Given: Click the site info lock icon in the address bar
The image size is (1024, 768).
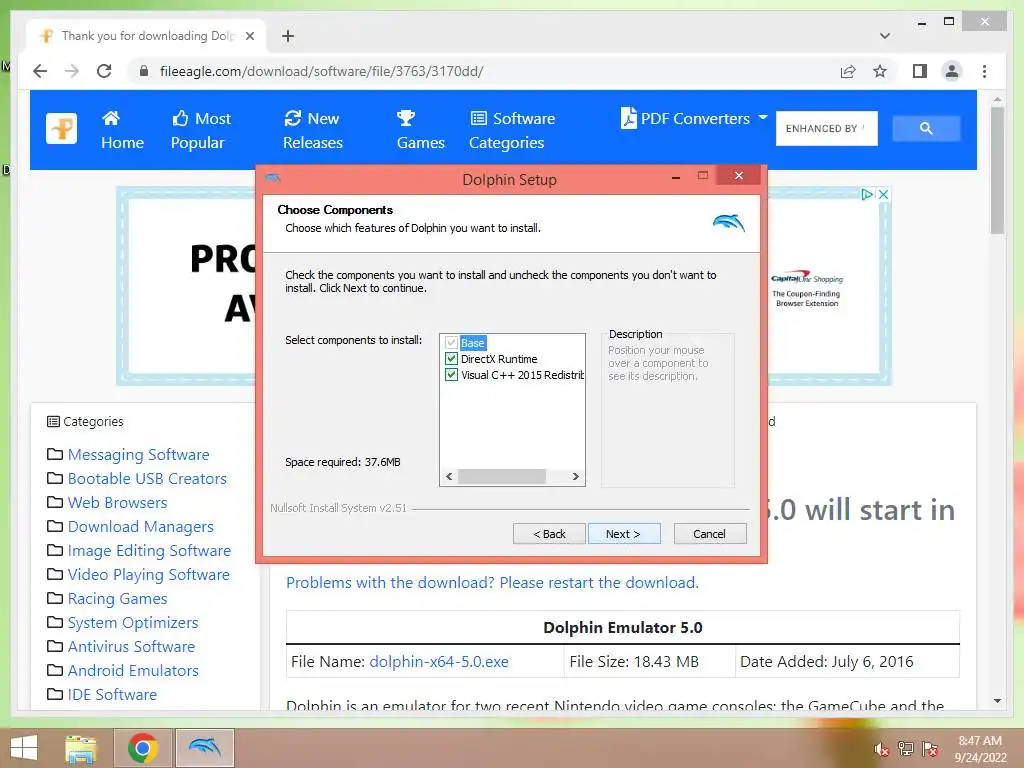Looking at the screenshot, I should tap(144, 71).
